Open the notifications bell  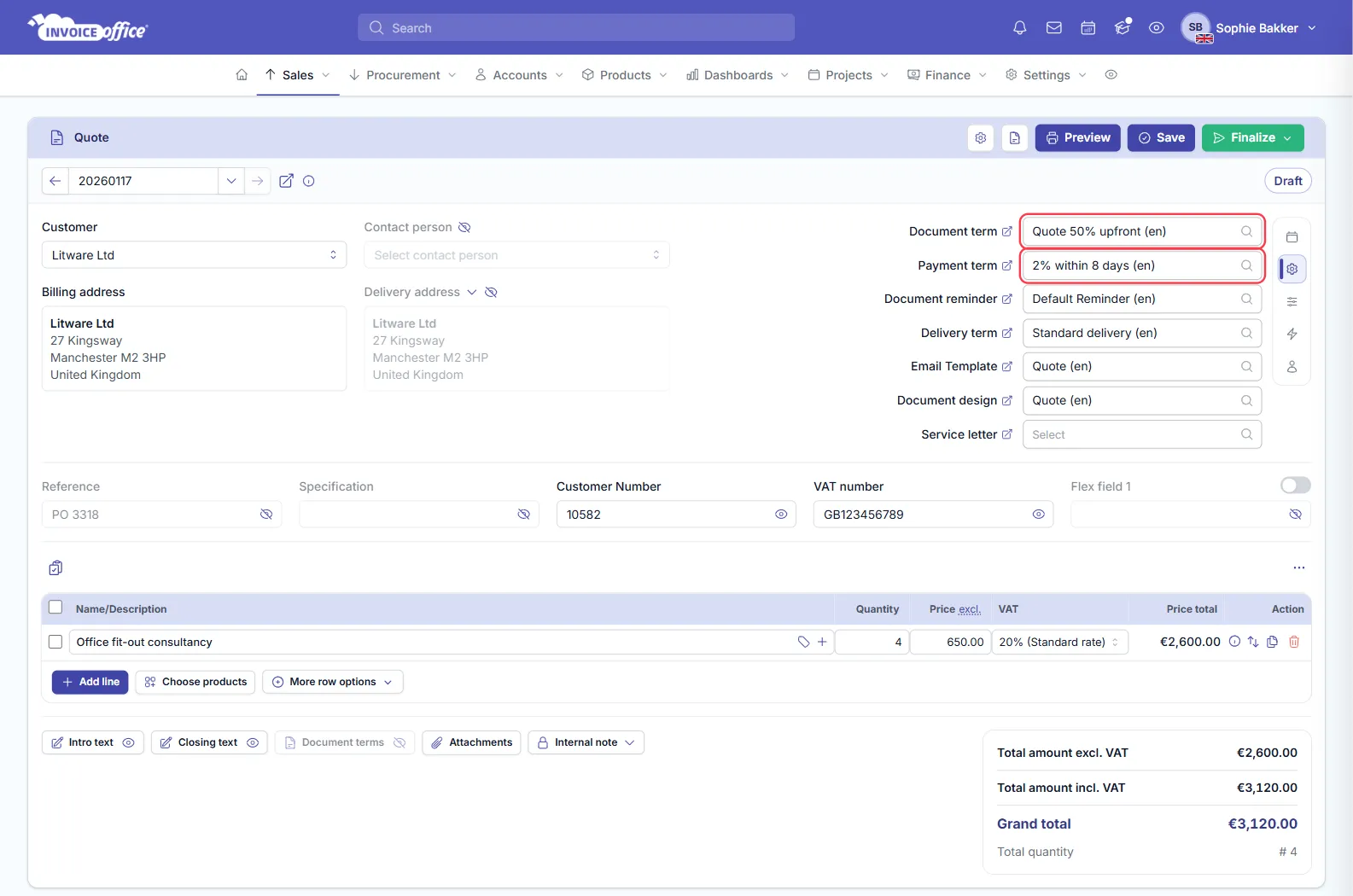point(1019,28)
